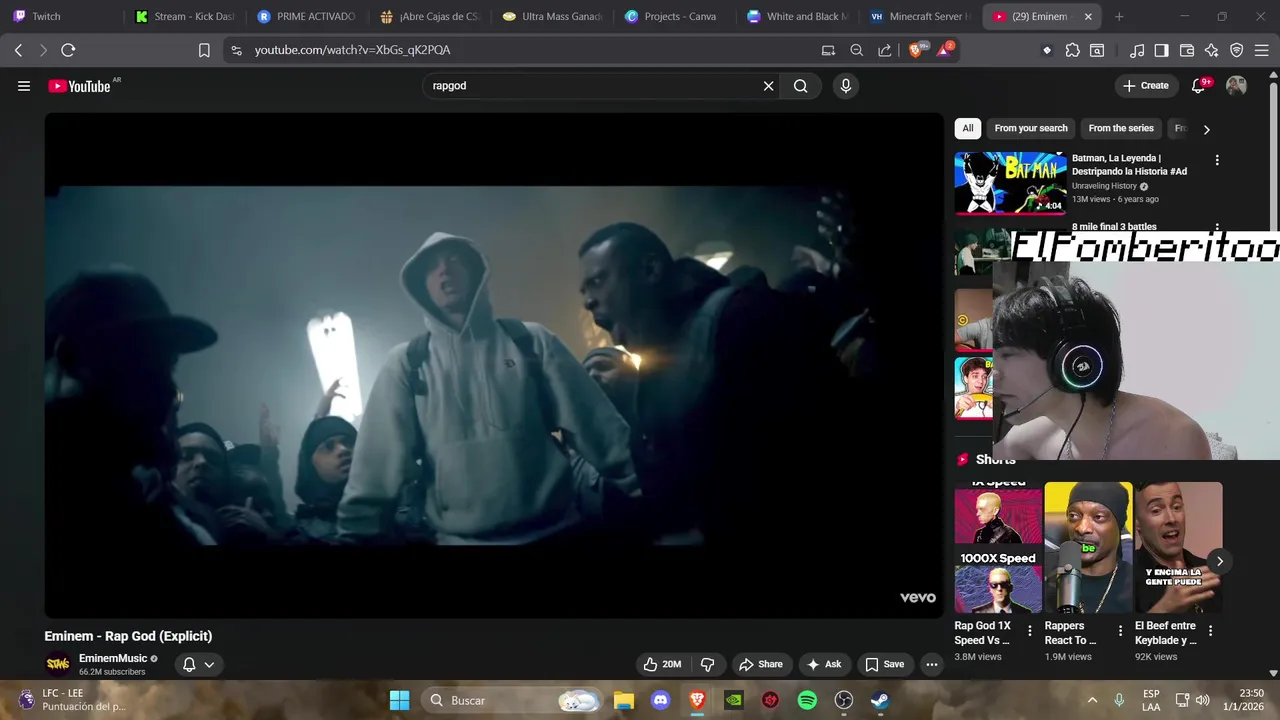Share the Rap God video

click(761, 664)
